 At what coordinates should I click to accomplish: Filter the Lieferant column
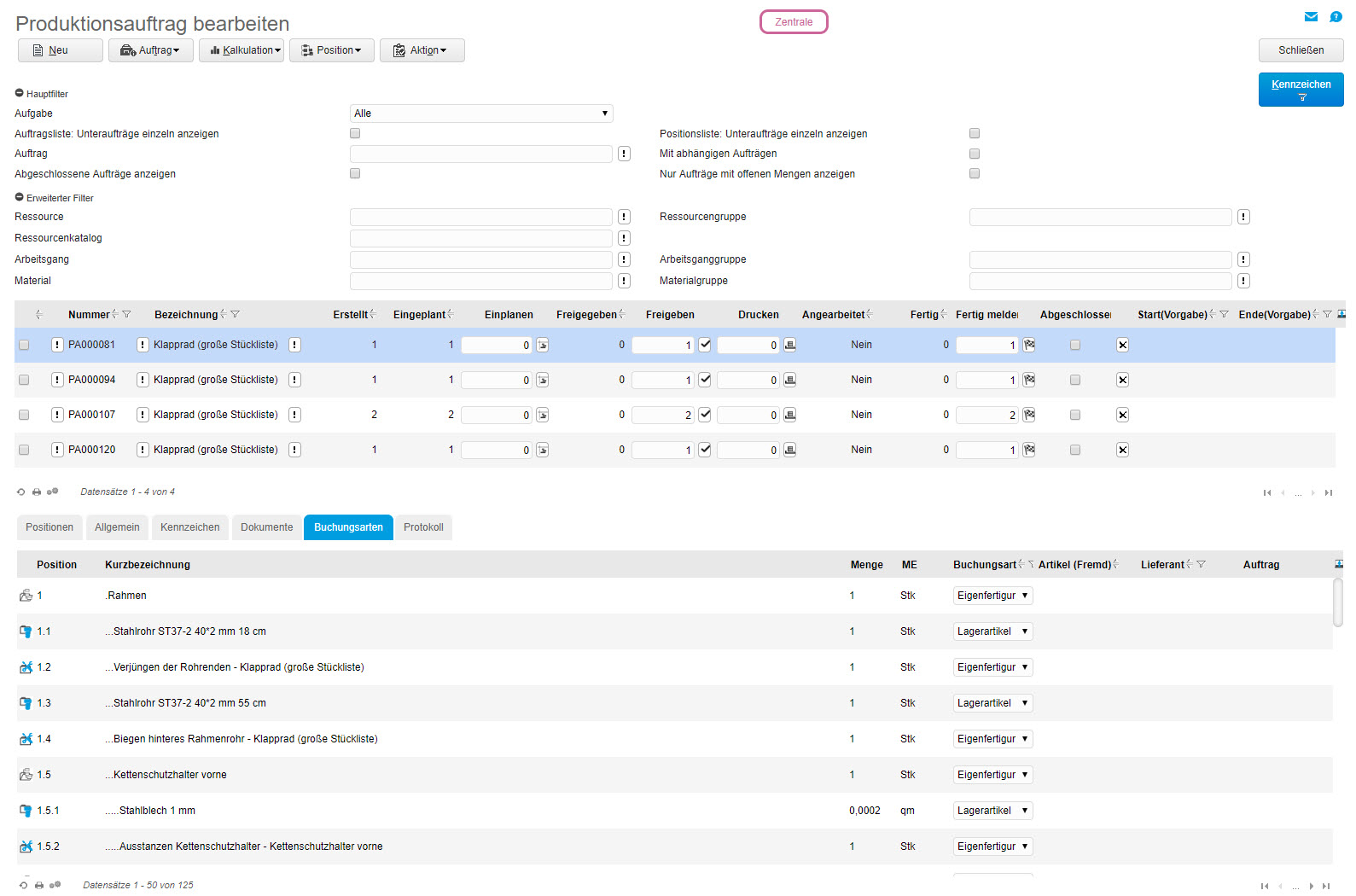point(1202,564)
